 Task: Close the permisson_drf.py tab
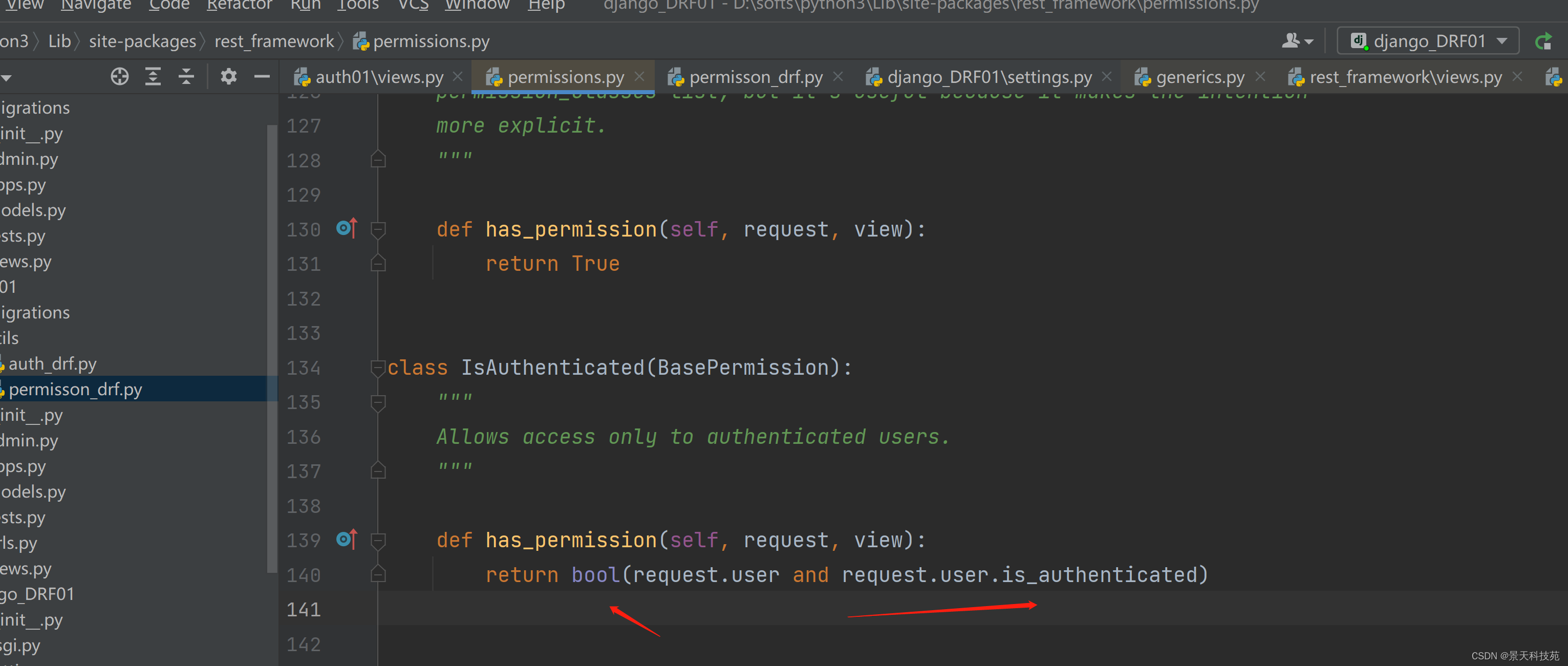coord(838,77)
